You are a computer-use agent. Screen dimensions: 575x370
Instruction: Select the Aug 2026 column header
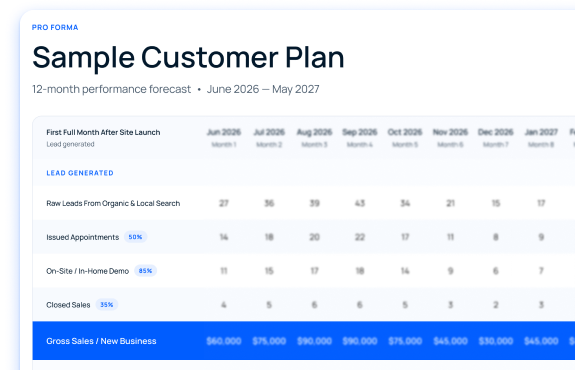tap(314, 132)
